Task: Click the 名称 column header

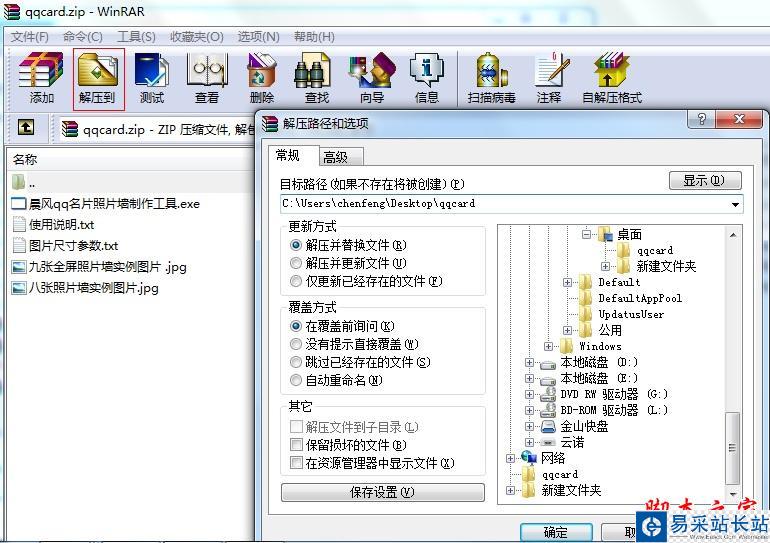Action: tap(130, 160)
